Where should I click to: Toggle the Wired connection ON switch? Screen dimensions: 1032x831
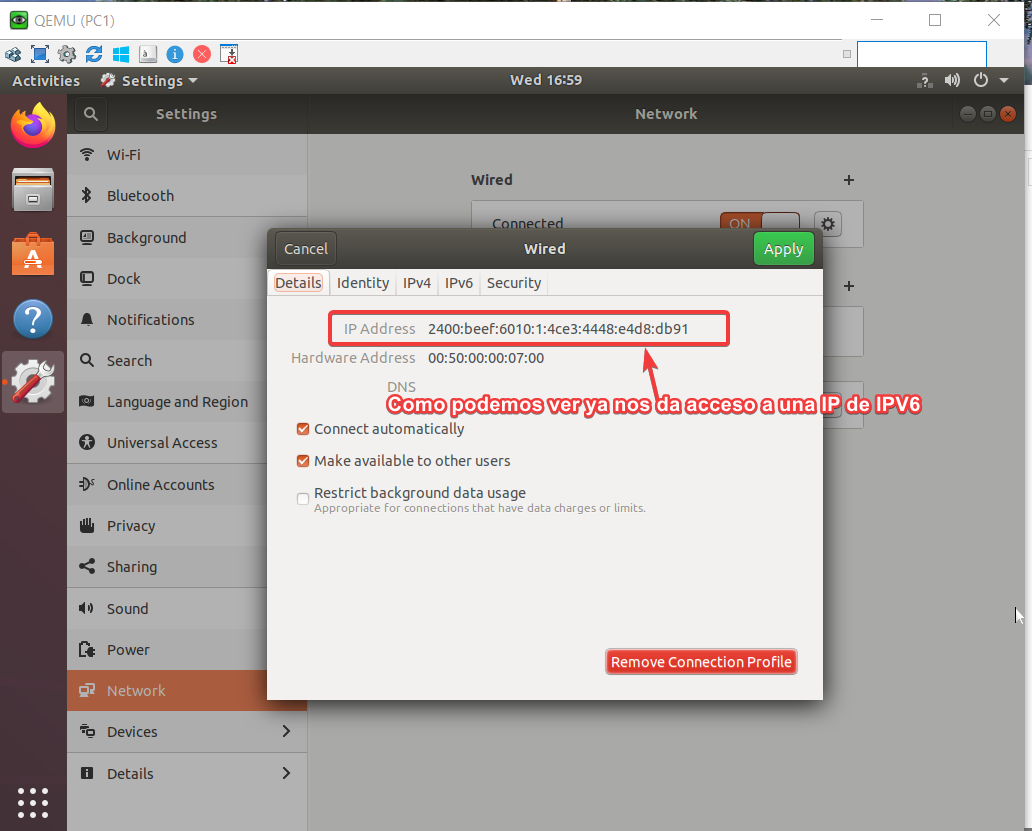(x=760, y=223)
